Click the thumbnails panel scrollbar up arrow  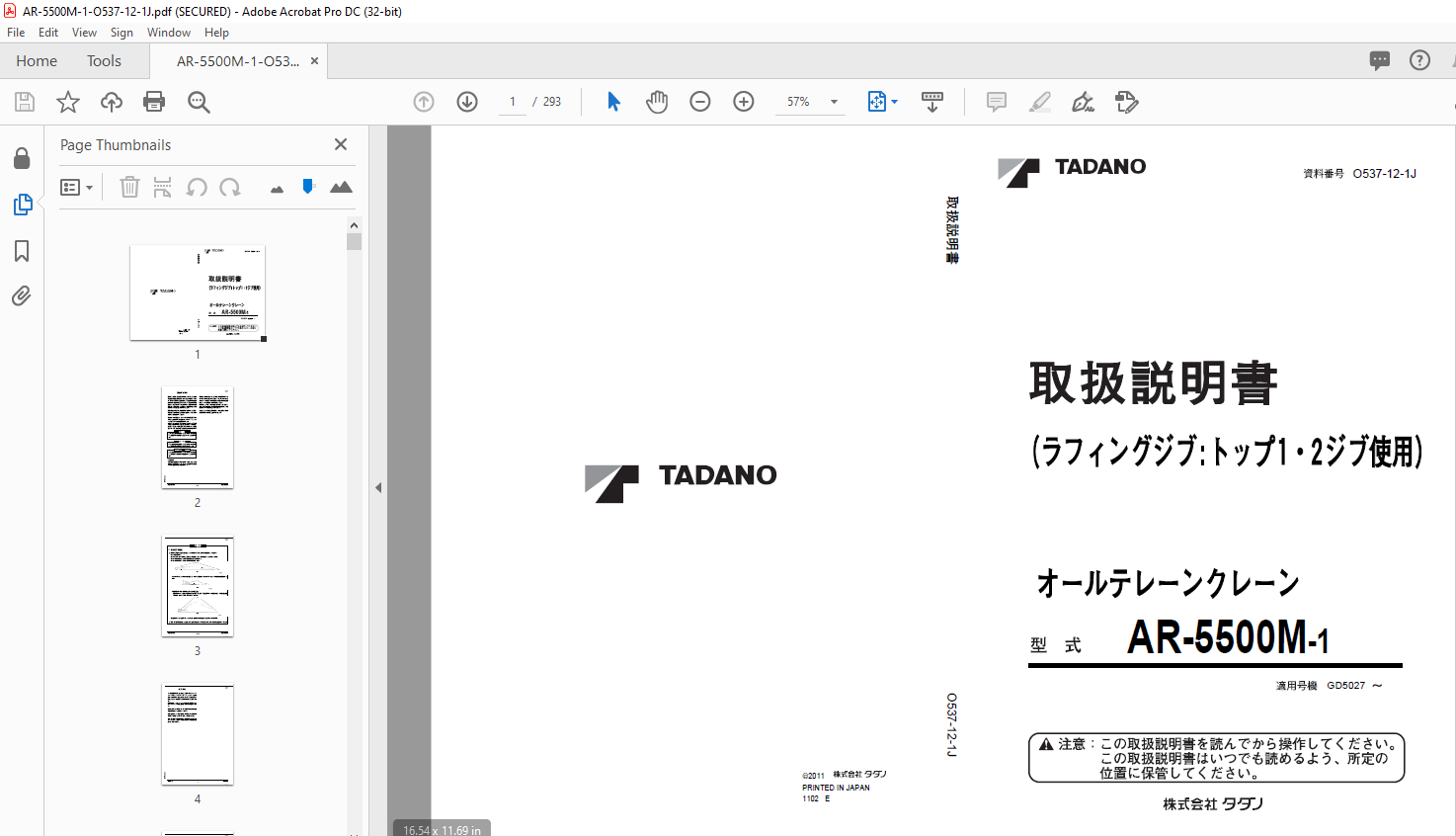click(x=354, y=225)
